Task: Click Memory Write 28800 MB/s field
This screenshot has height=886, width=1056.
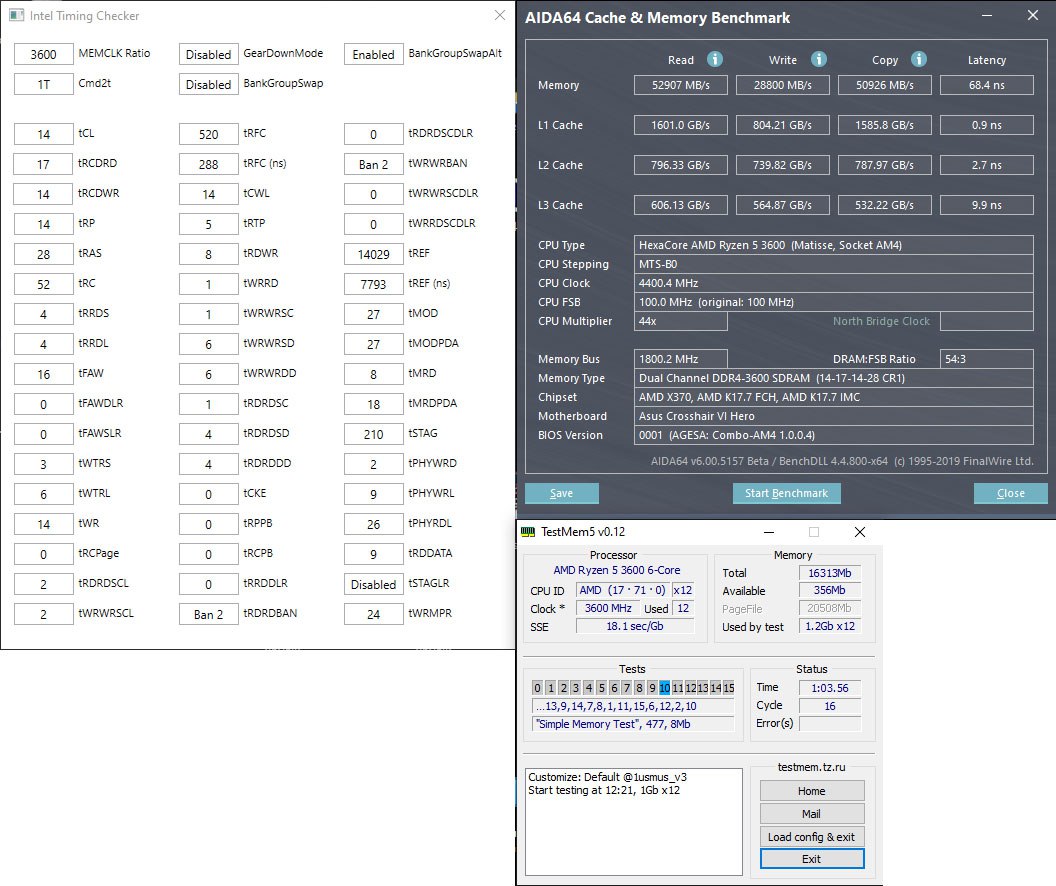Action: [x=783, y=85]
